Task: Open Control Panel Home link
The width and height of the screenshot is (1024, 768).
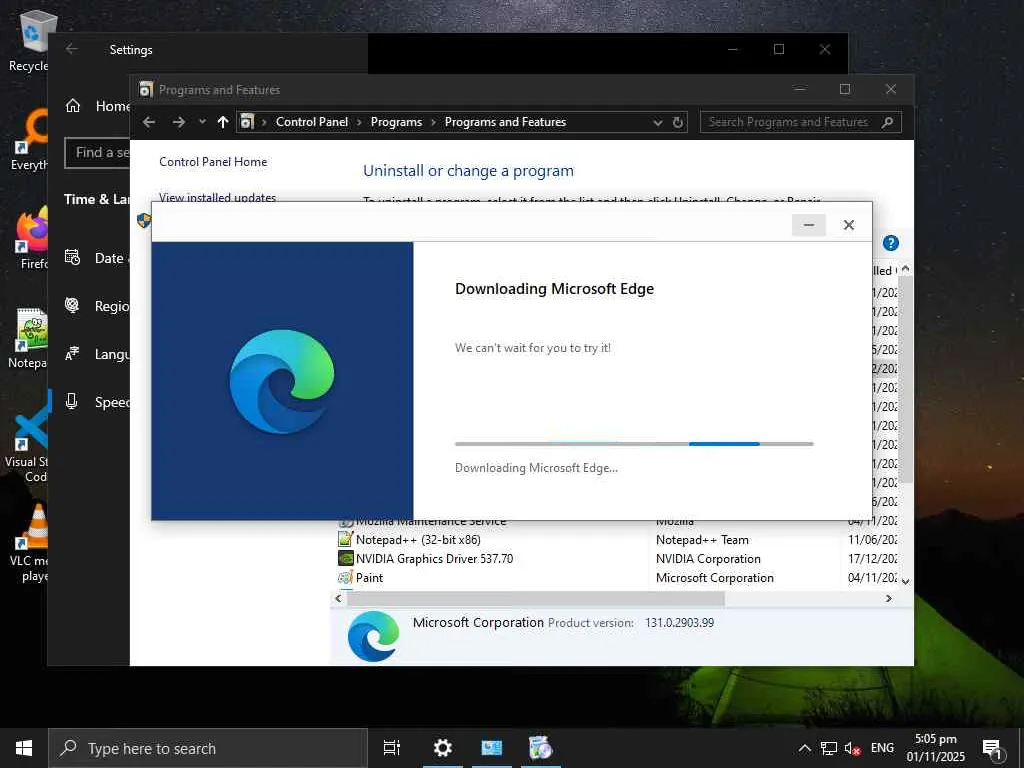Action: (213, 162)
